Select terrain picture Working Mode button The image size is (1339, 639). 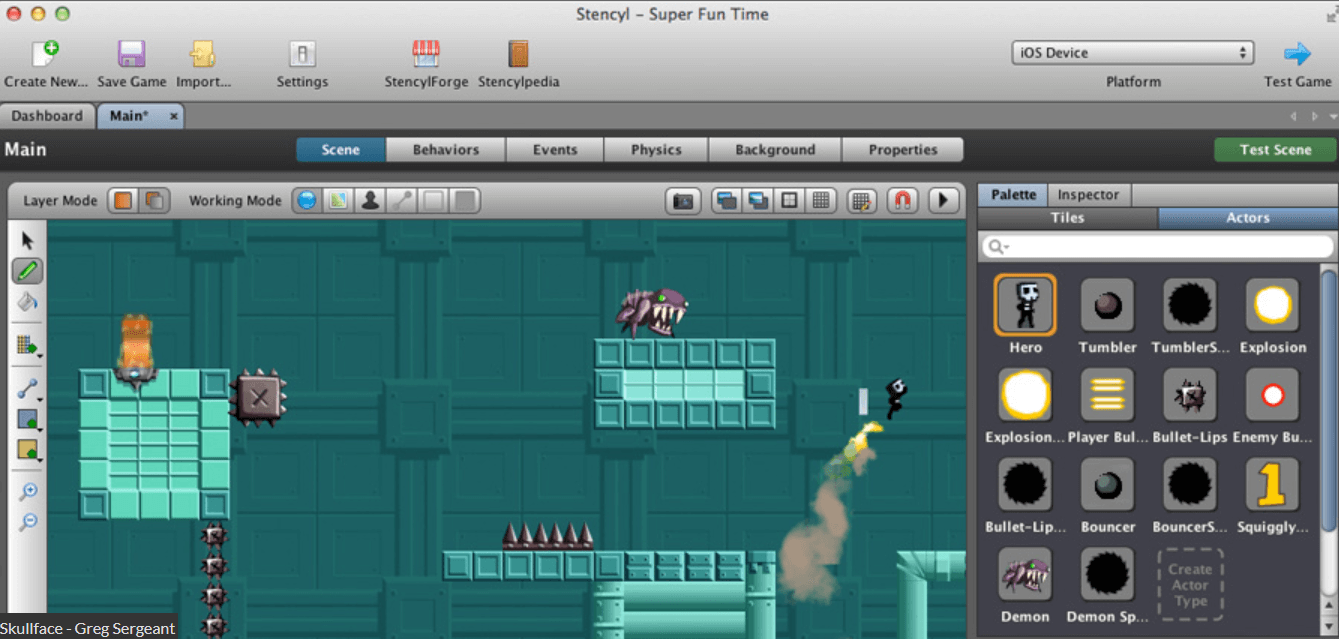pos(339,200)
